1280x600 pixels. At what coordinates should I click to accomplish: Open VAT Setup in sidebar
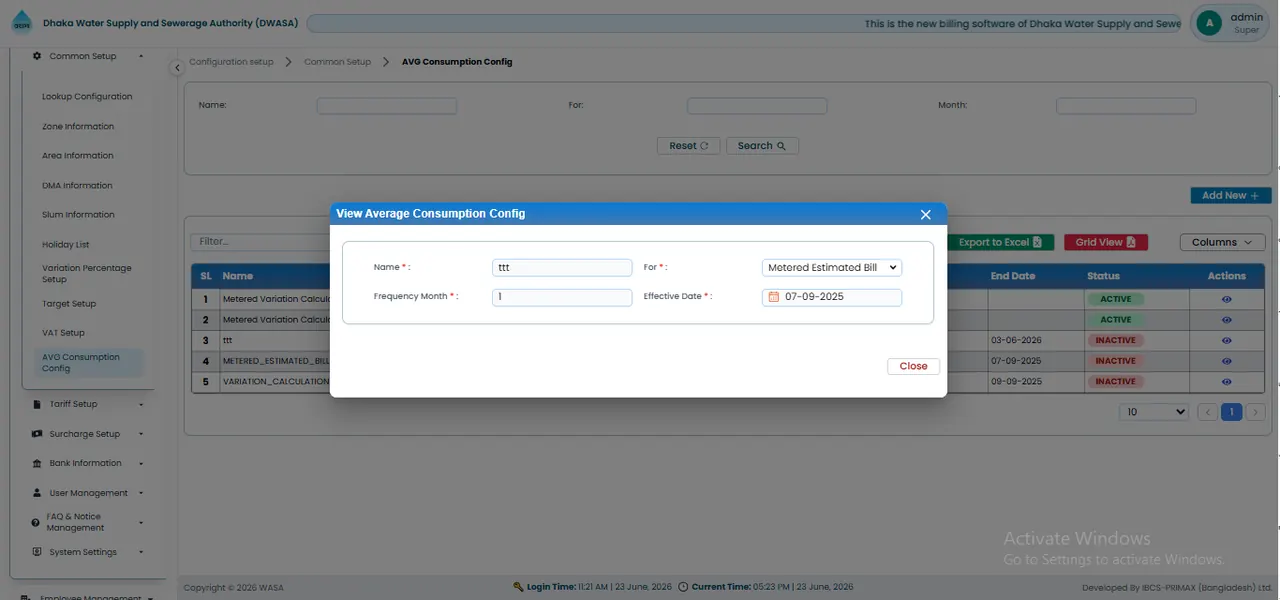[x=63, y=333]
